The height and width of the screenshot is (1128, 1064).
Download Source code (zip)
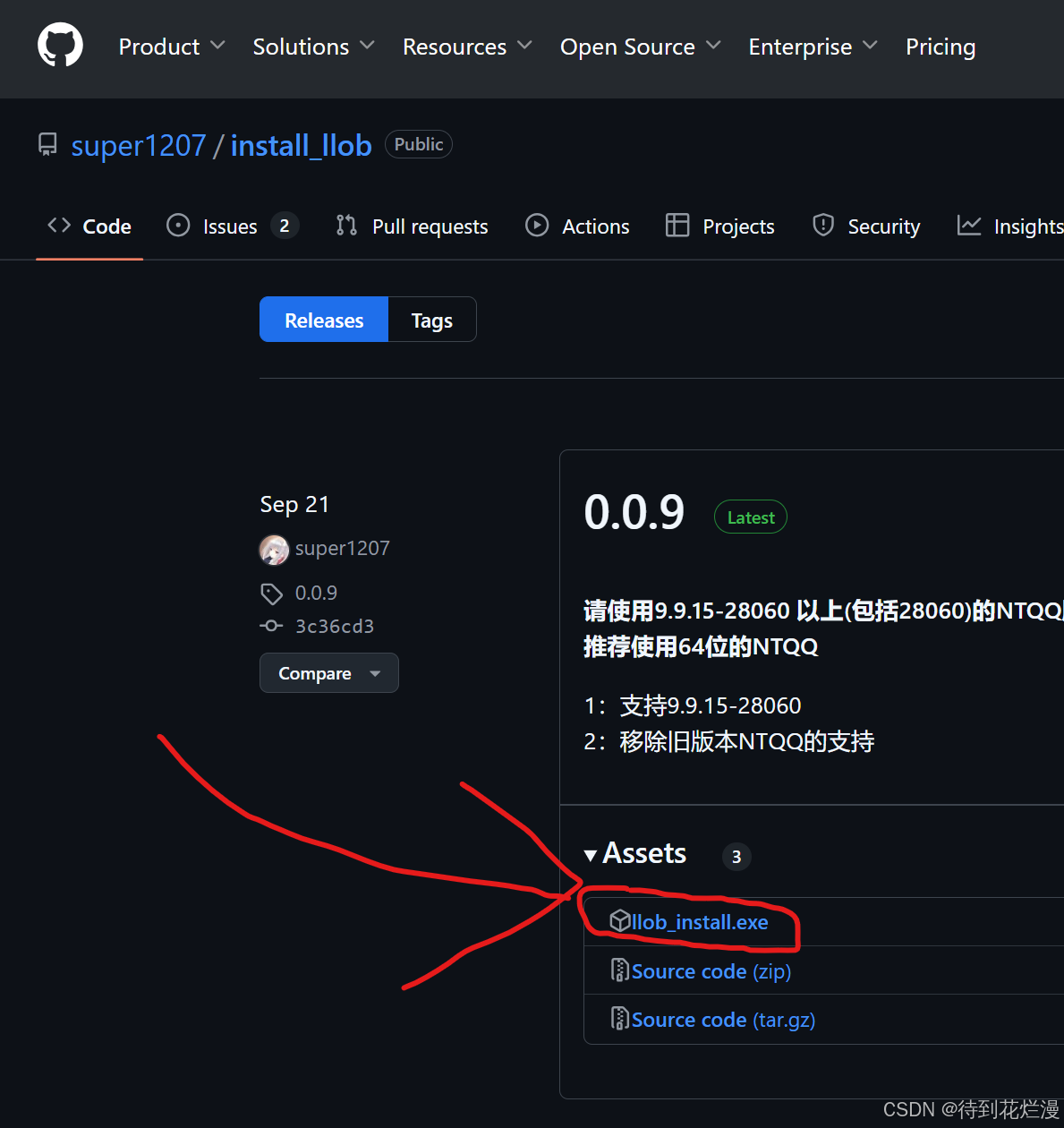pos(711,971)
